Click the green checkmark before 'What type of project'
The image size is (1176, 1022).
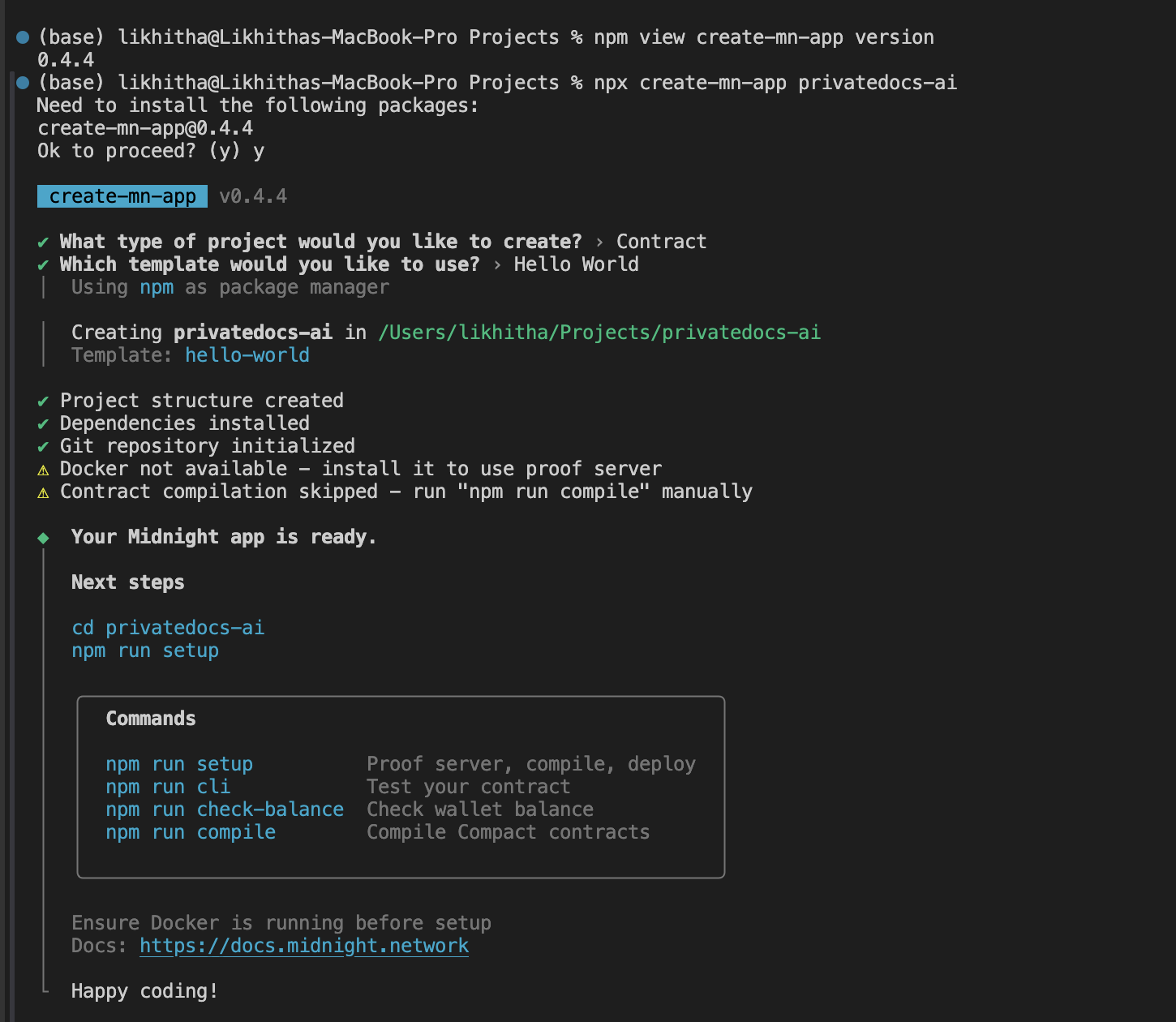coord(43,242)
